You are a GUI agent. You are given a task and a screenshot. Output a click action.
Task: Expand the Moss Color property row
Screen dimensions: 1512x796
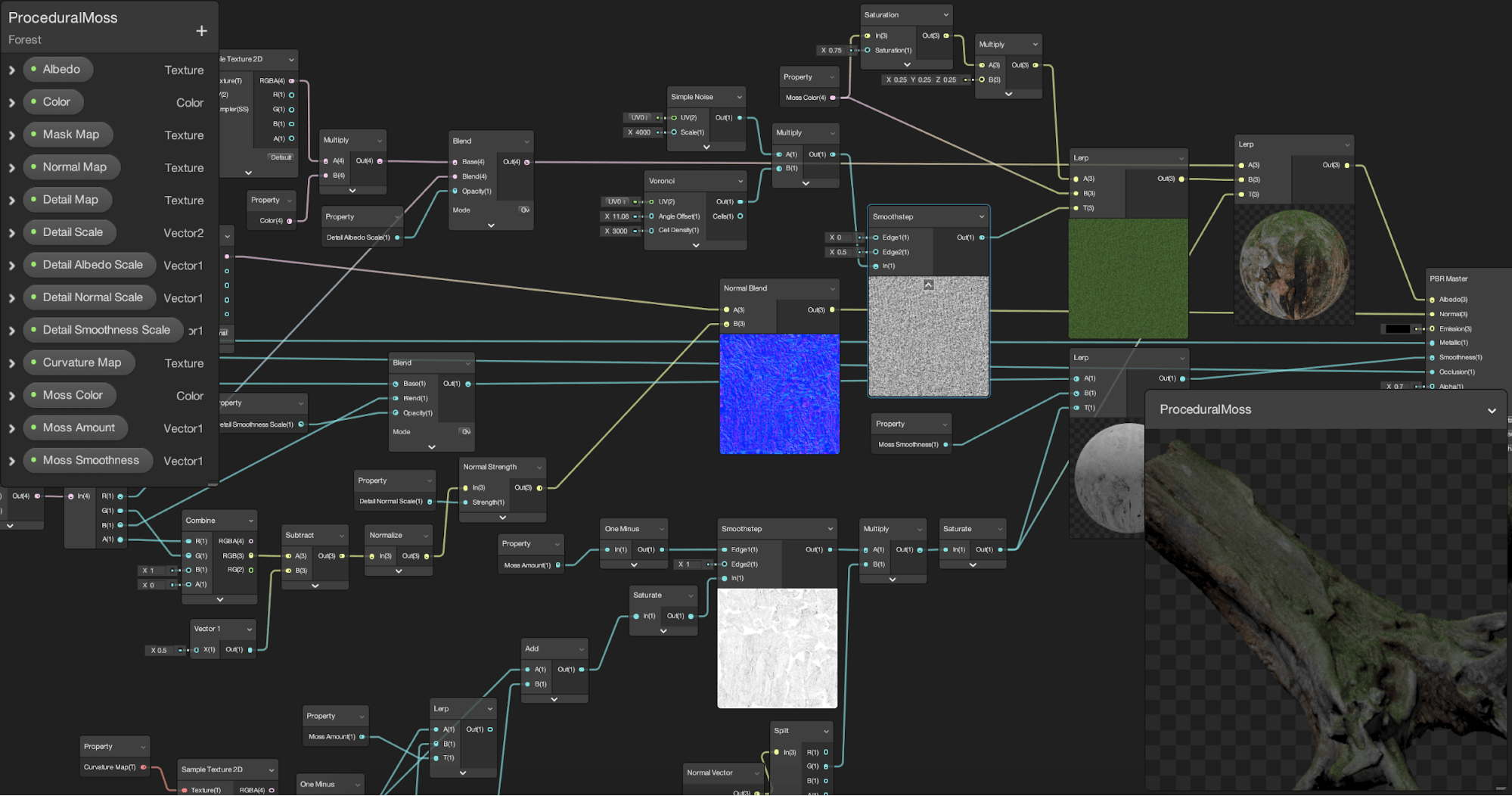(12, 396)
